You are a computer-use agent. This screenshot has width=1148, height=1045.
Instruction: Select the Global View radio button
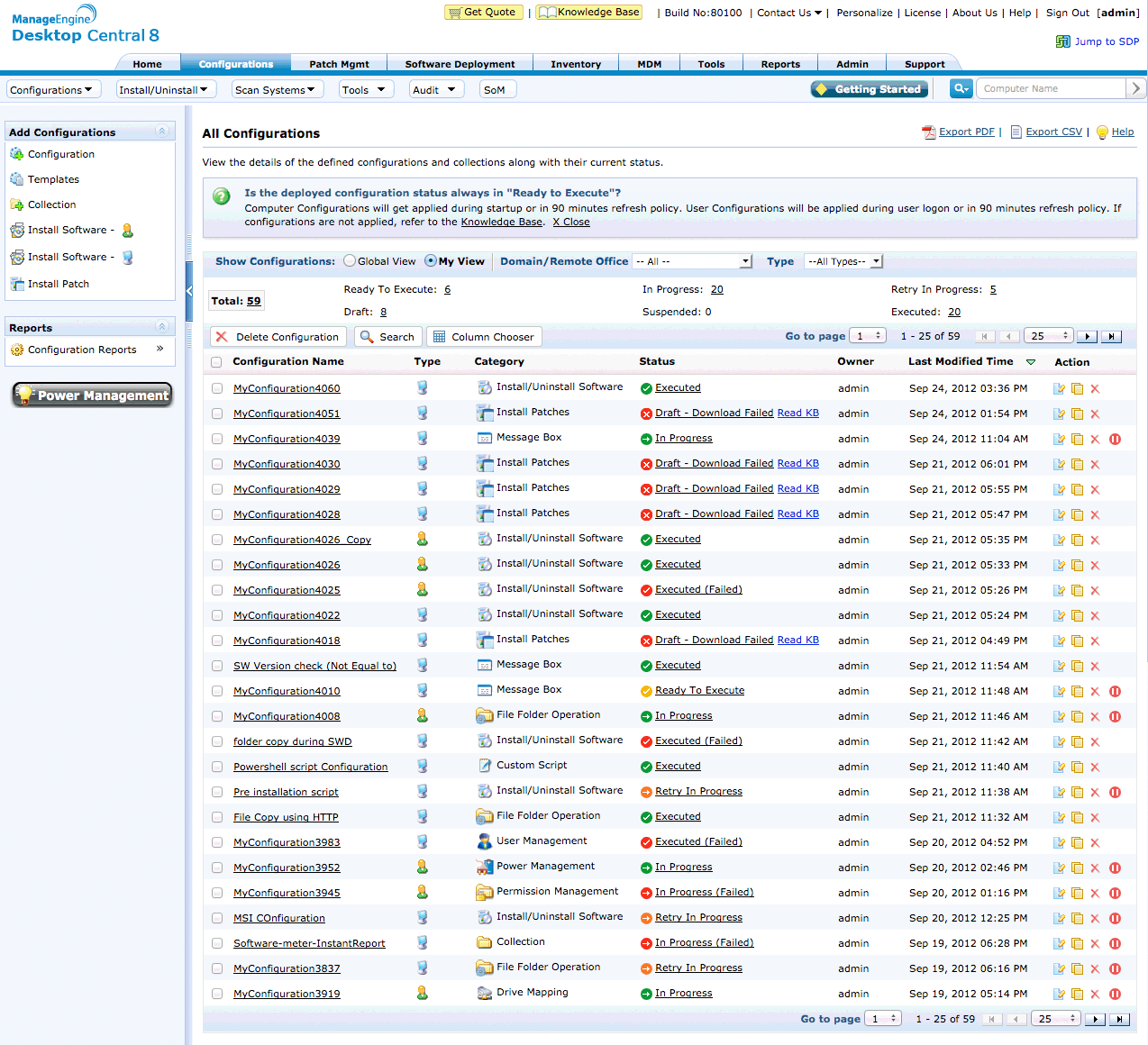(350, 261)
